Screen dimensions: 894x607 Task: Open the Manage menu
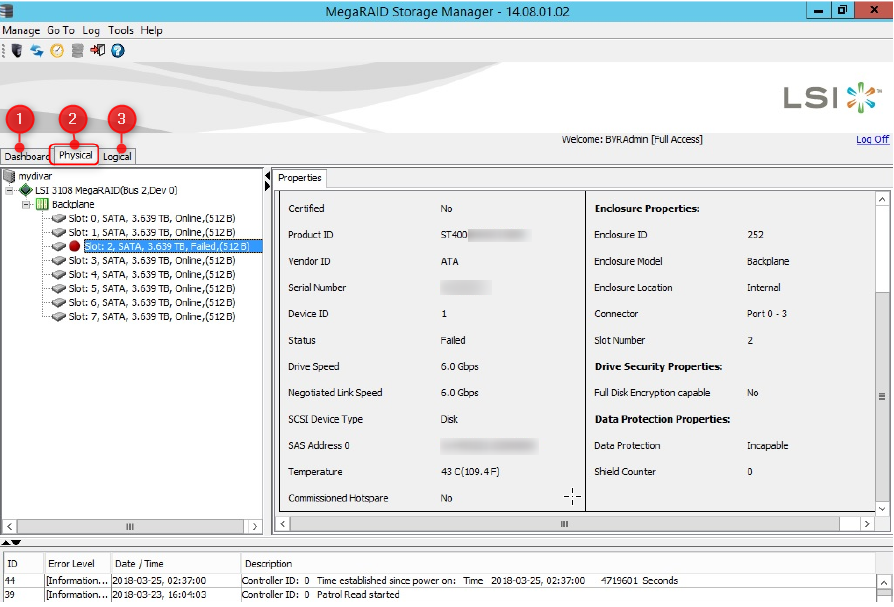point(21,31)
